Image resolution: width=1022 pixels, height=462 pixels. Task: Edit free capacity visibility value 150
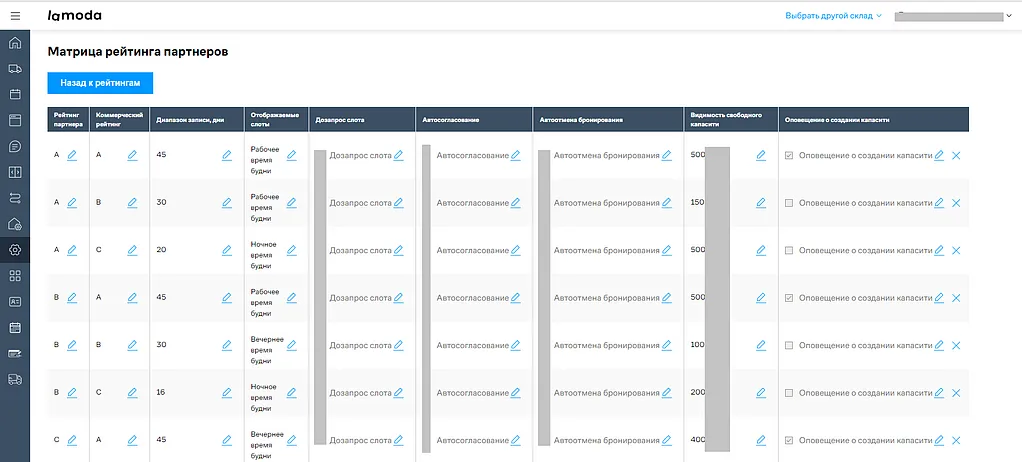point(761,203)
